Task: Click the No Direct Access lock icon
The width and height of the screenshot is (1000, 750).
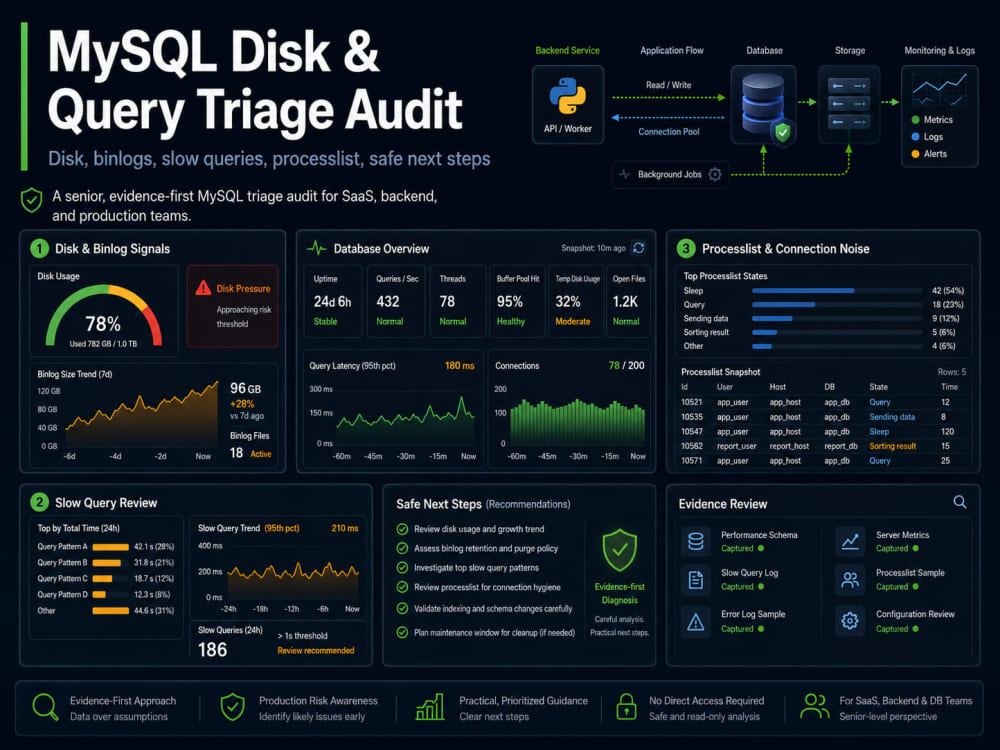Action: click(x=626, y=707)
